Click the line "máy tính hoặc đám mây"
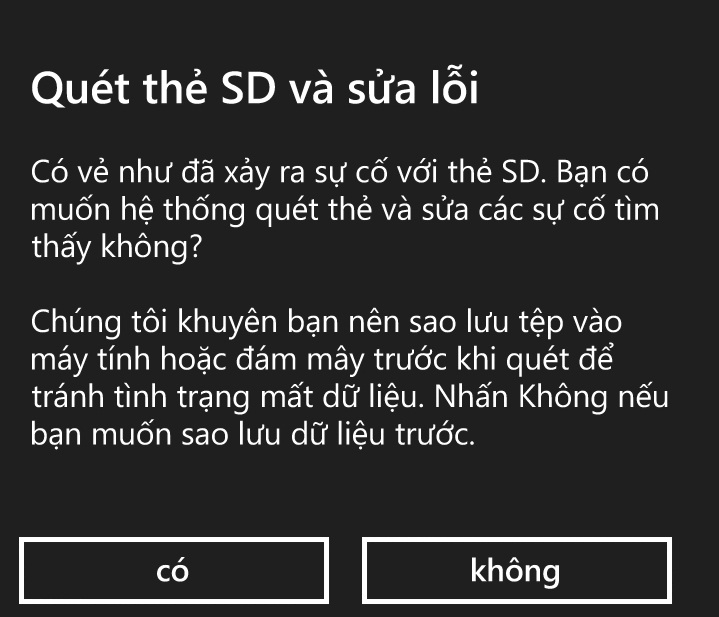 (x=320, y=362)
